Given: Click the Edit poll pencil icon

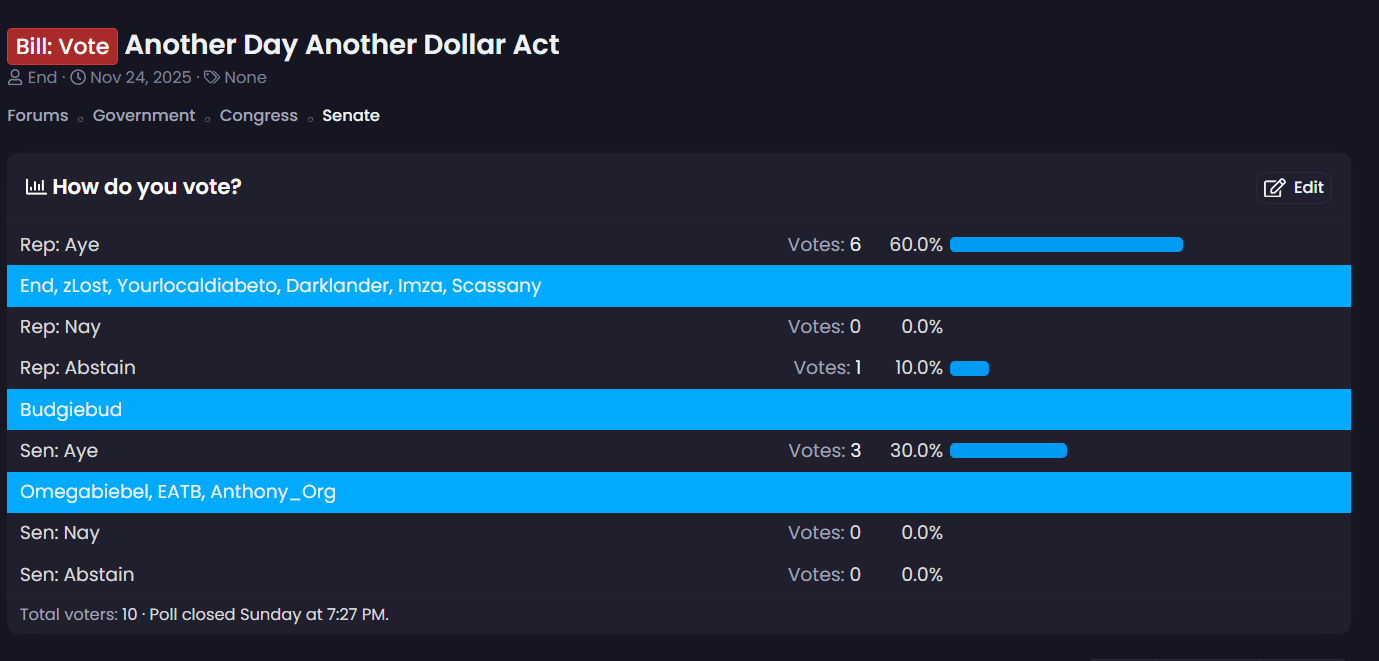Looking at the screenshot, I should 1274,188.
